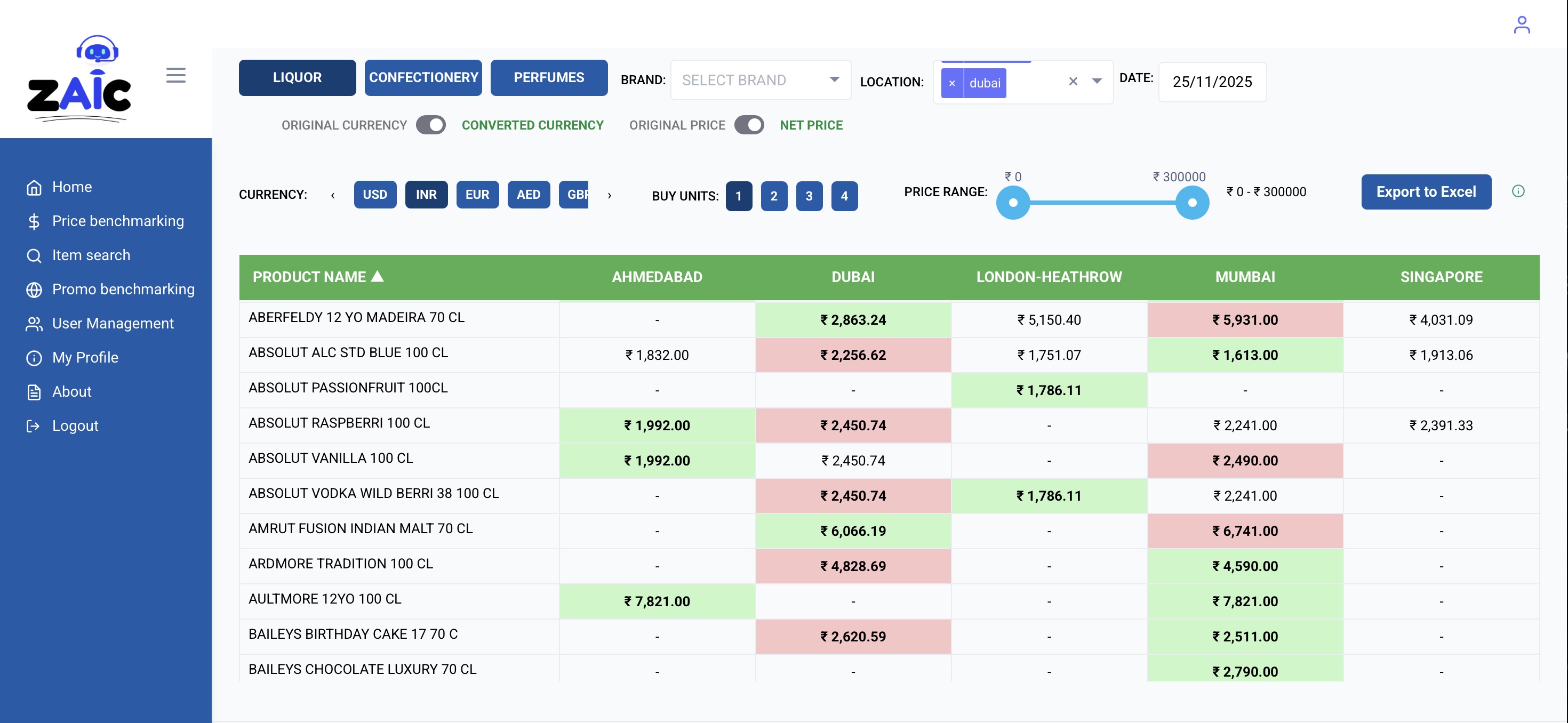Click the hamburger menu icon
Image resolution: width=1568 pixels, height=723 pixels.
tap(176, 76)
